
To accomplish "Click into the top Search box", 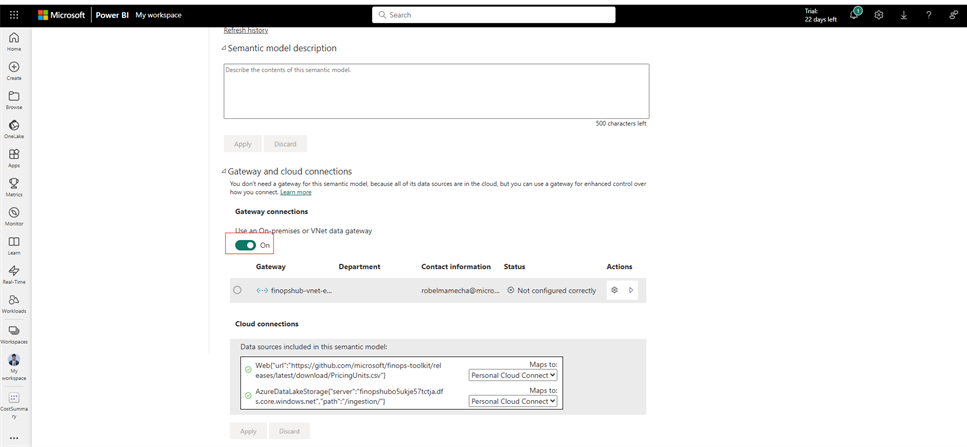I will coord(493,15).
